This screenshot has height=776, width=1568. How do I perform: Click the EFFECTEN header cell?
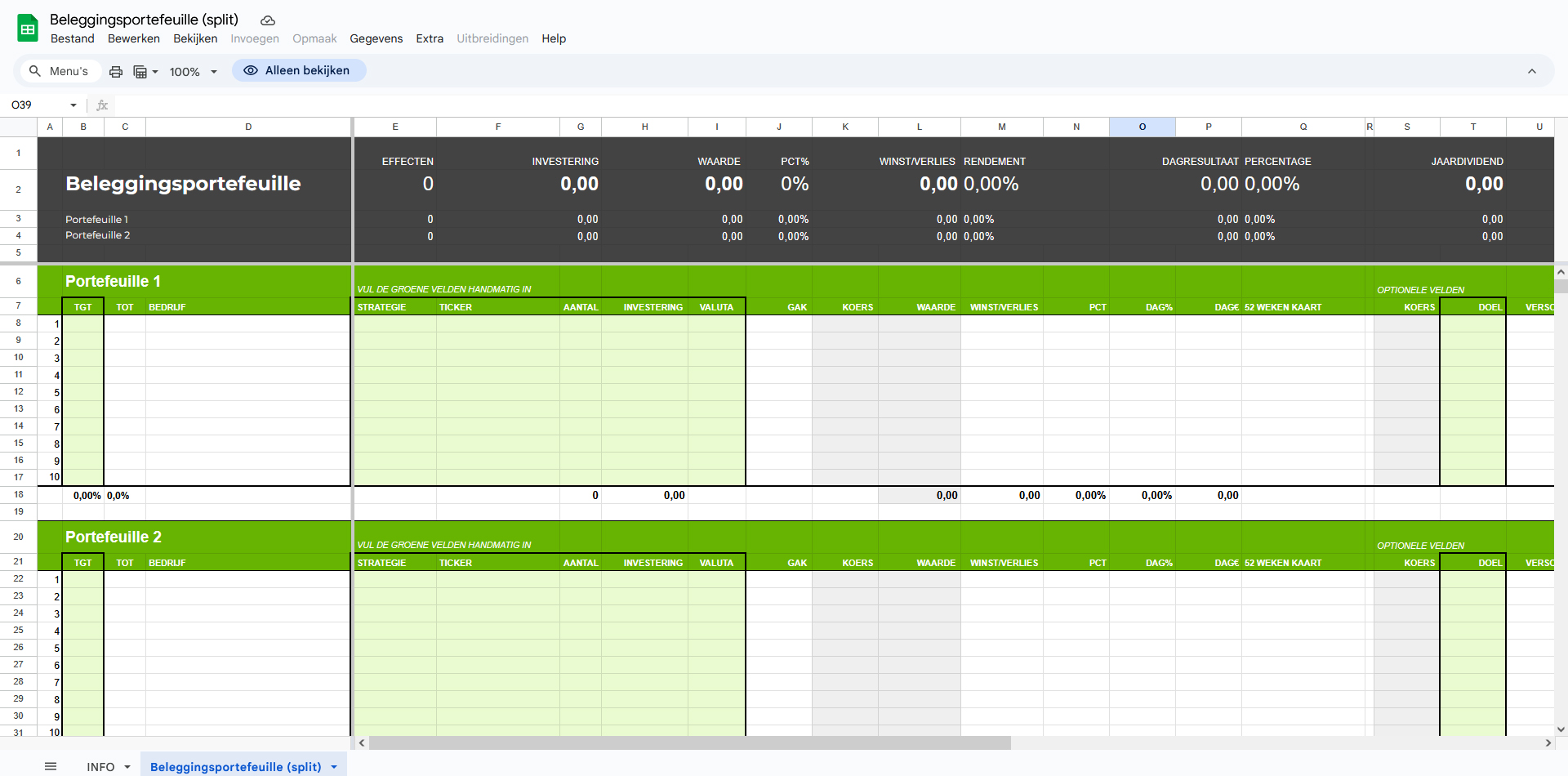click(x=408, y=162)
